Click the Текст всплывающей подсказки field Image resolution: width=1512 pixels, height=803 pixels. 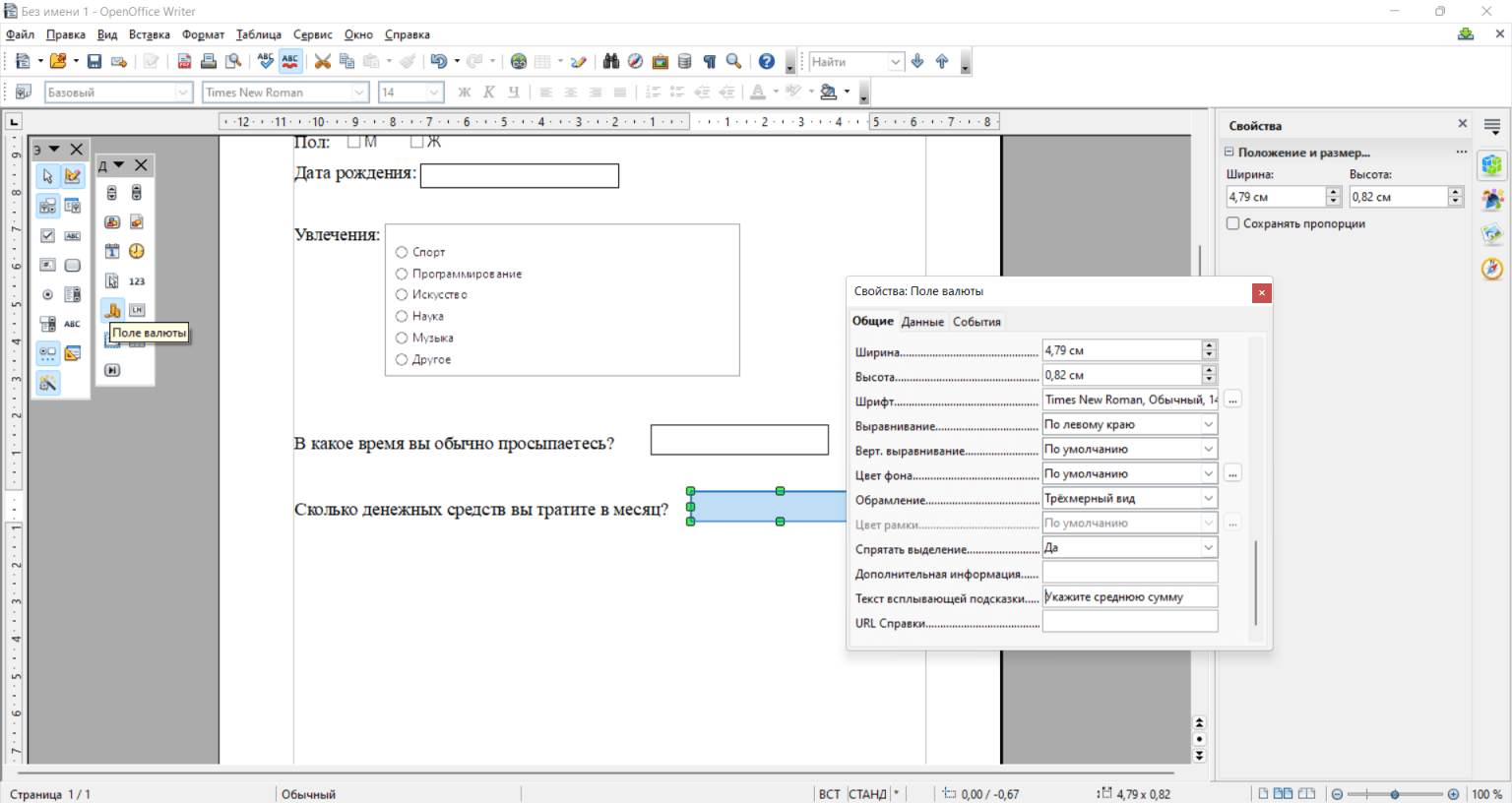(x=1130, y=596)
